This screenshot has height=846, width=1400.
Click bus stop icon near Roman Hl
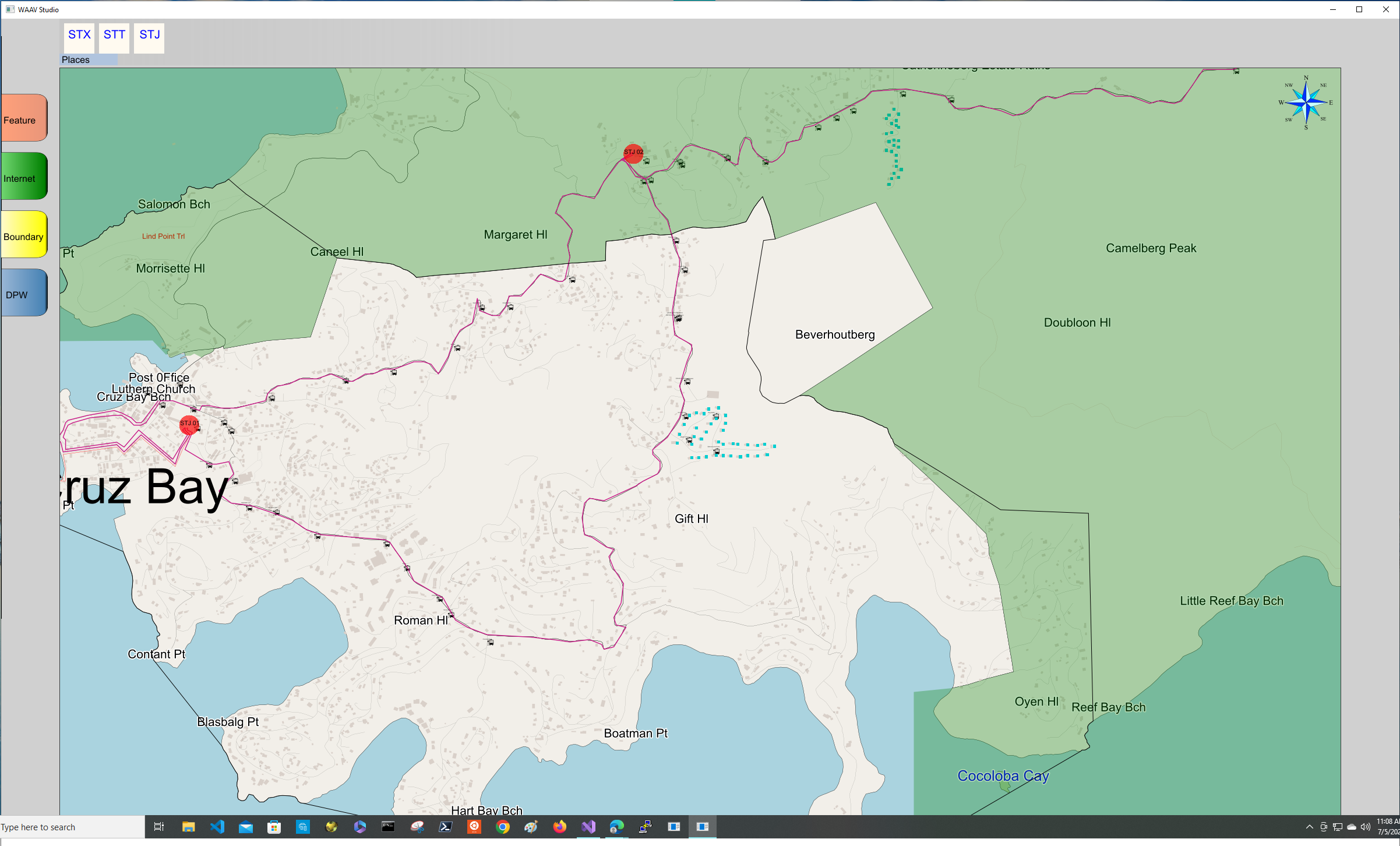[451, 615]
